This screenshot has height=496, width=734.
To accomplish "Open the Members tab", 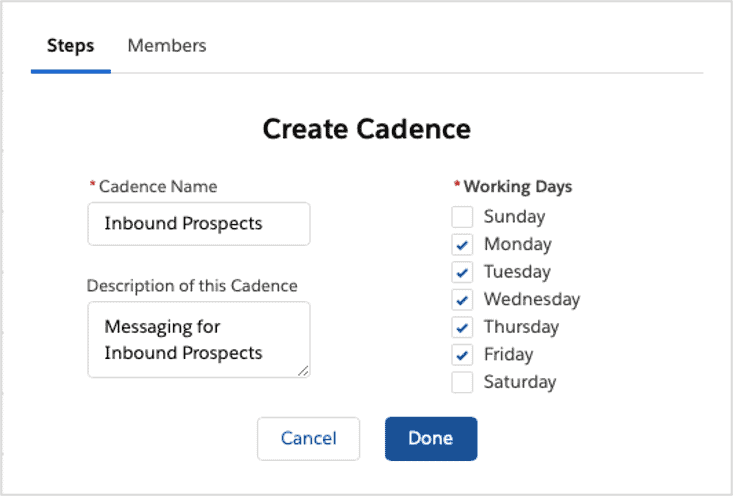I will [x=167, y=46].
